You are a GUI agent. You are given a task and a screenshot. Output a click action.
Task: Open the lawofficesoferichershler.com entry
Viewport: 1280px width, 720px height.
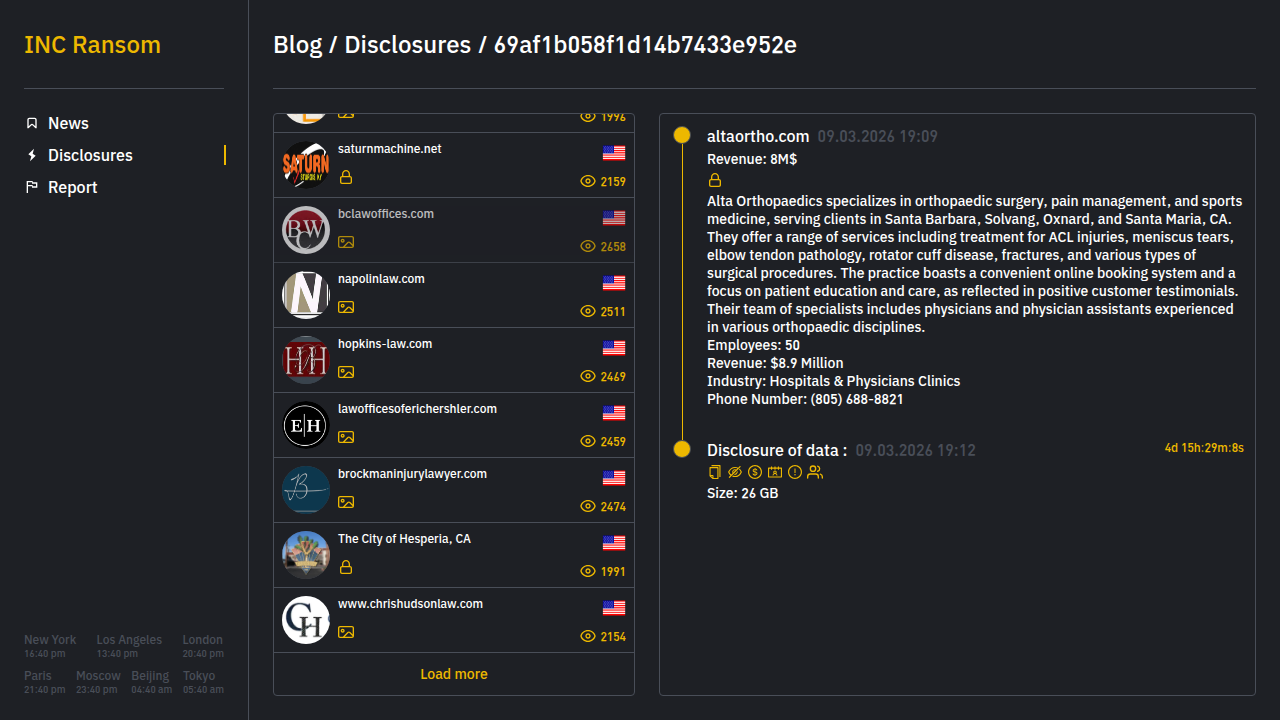(417, 409)
